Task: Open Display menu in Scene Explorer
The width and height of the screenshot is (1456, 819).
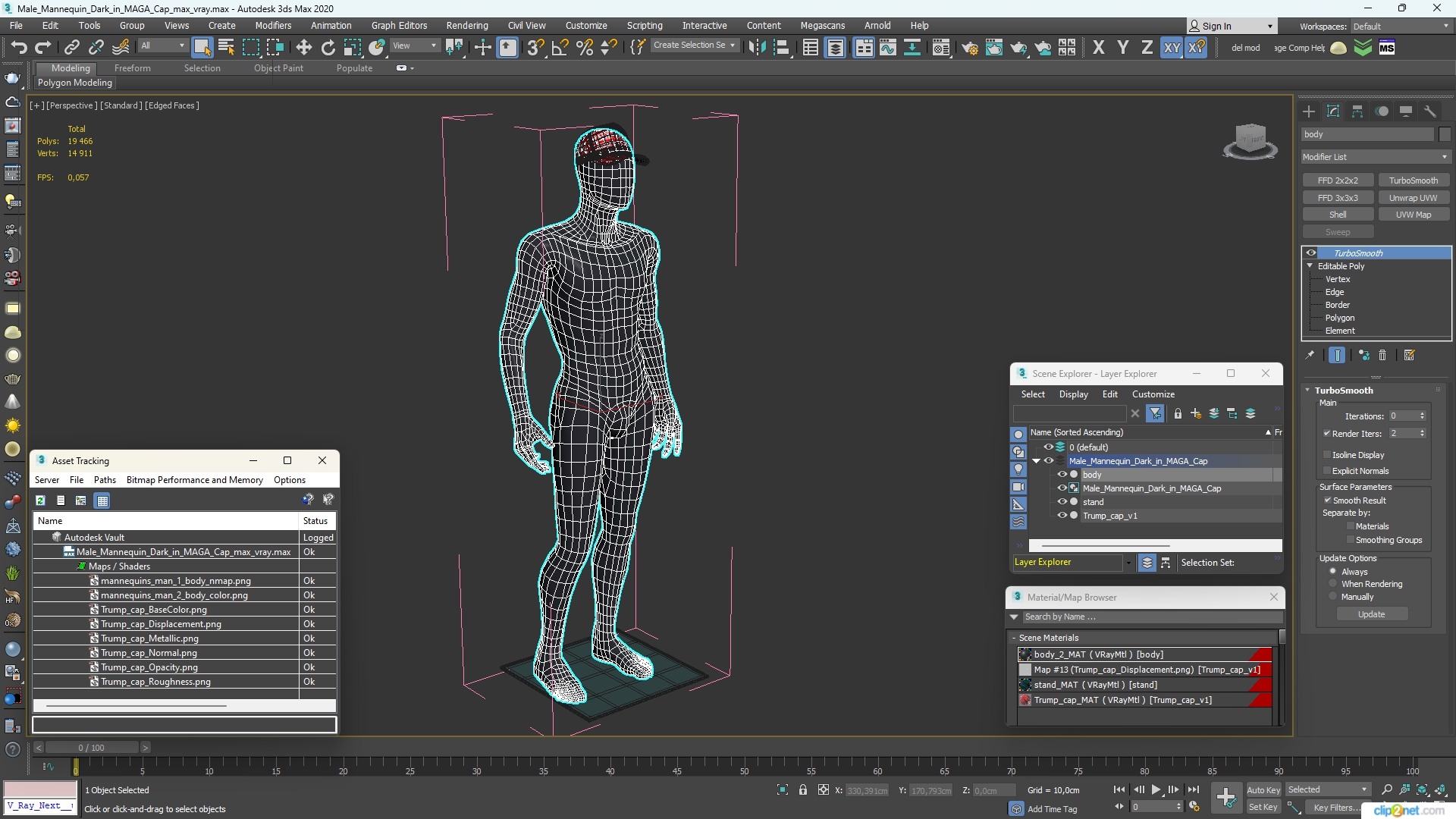Action: (x=1073, y=394)
